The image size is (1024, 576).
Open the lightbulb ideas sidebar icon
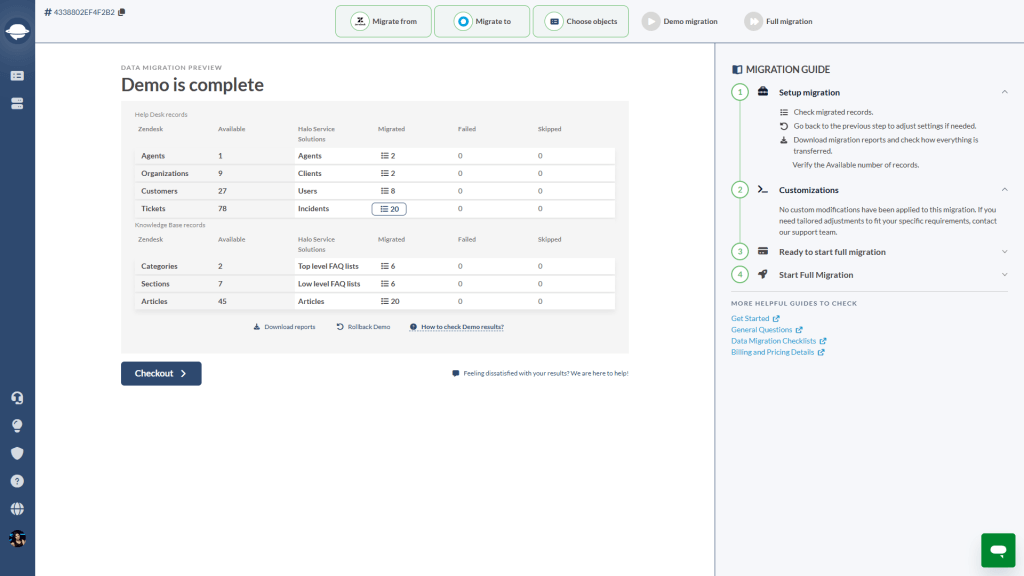17,426
